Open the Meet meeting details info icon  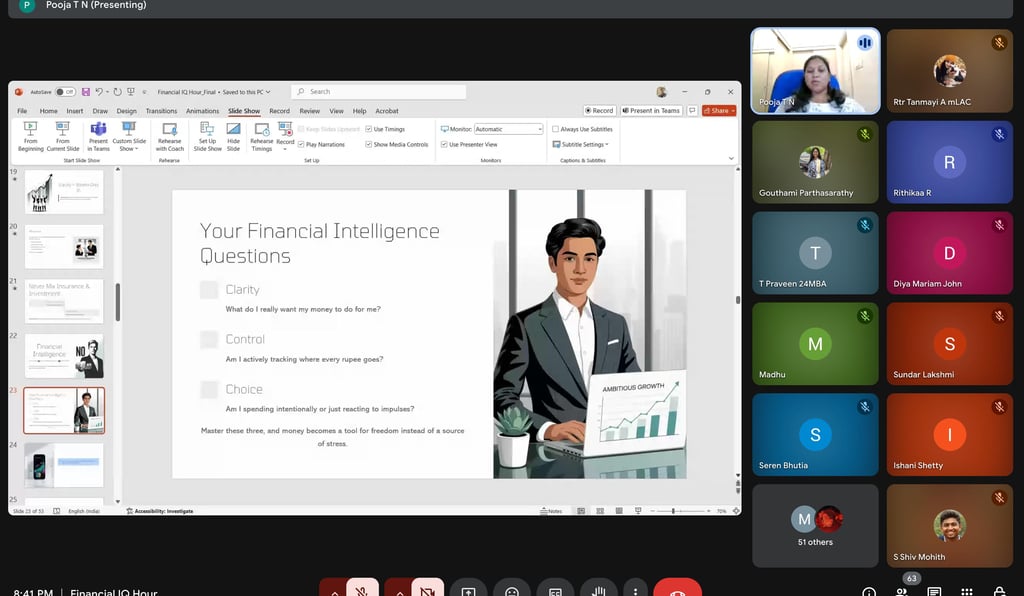coord(869,591)
